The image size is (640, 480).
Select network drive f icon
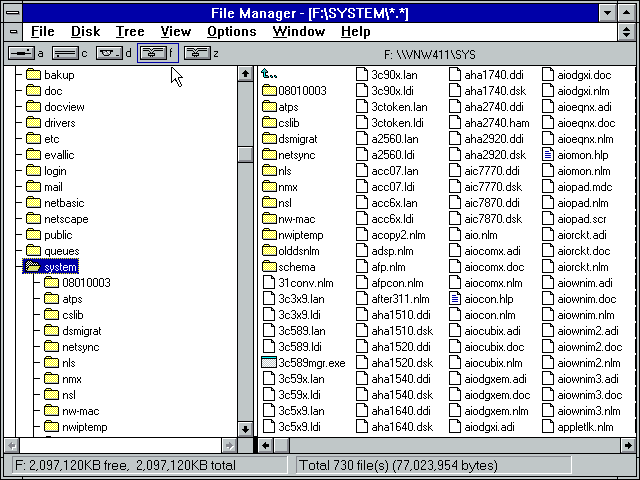[153, 53]
